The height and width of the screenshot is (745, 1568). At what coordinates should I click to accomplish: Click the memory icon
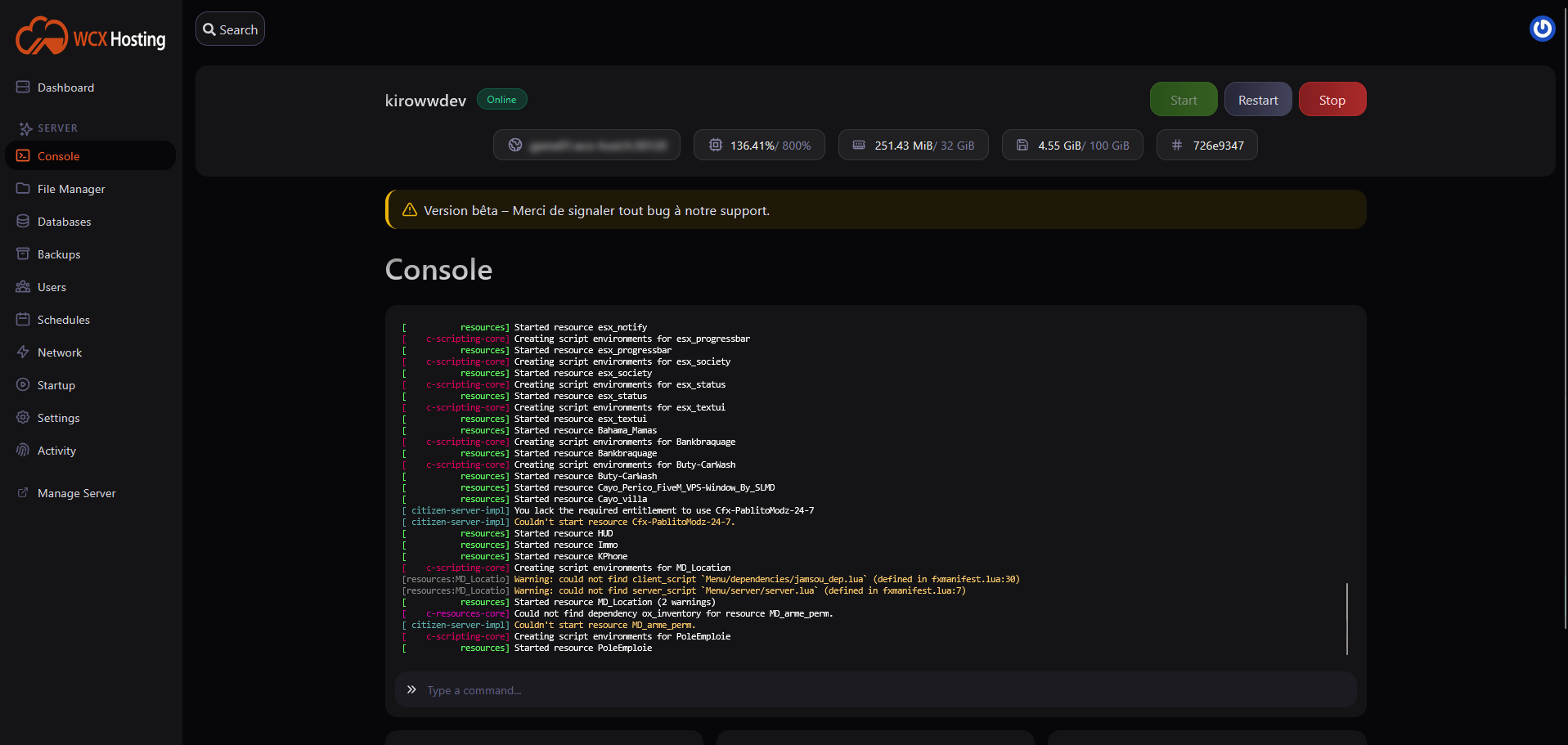(x=859, y=145)
